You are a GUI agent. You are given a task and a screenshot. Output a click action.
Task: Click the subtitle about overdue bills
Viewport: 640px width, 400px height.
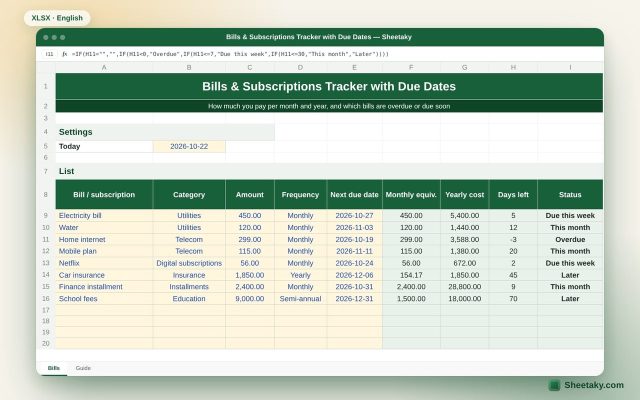click(329, 106)
